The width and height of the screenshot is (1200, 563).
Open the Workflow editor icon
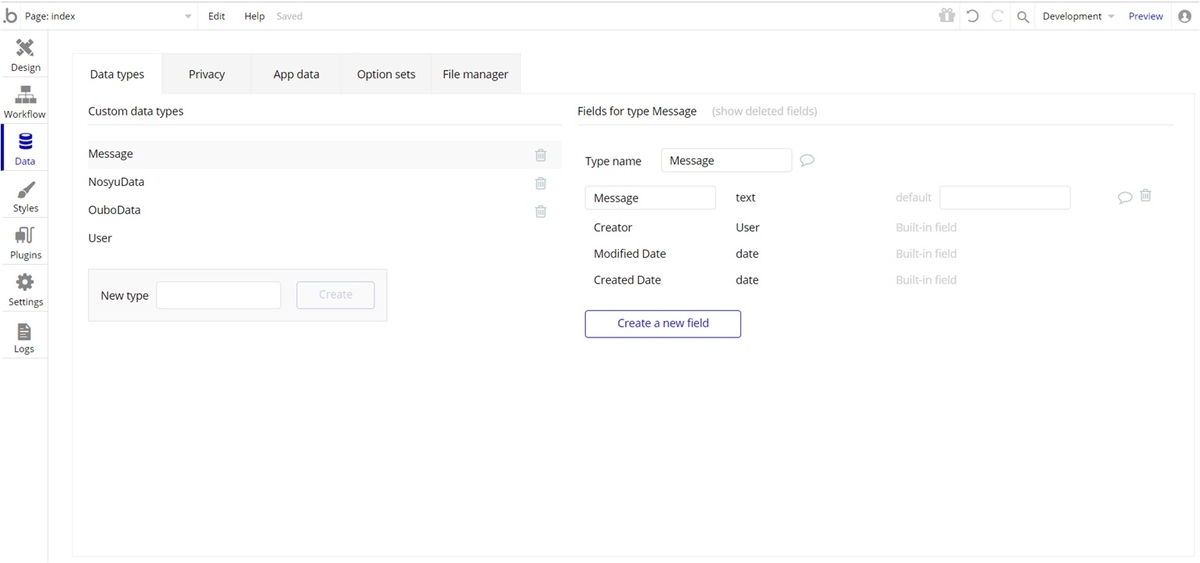coord(25,101)
